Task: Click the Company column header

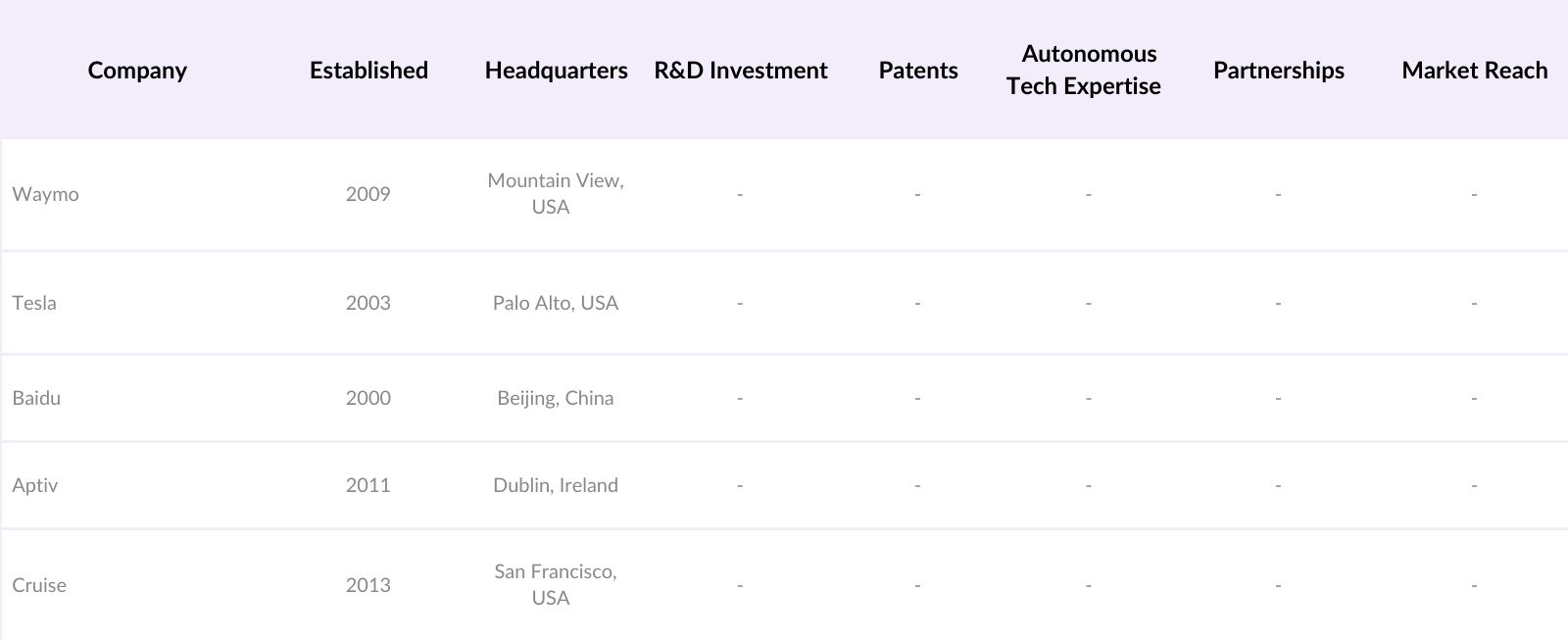Action: pyautogui.click(x=137, y=70)
